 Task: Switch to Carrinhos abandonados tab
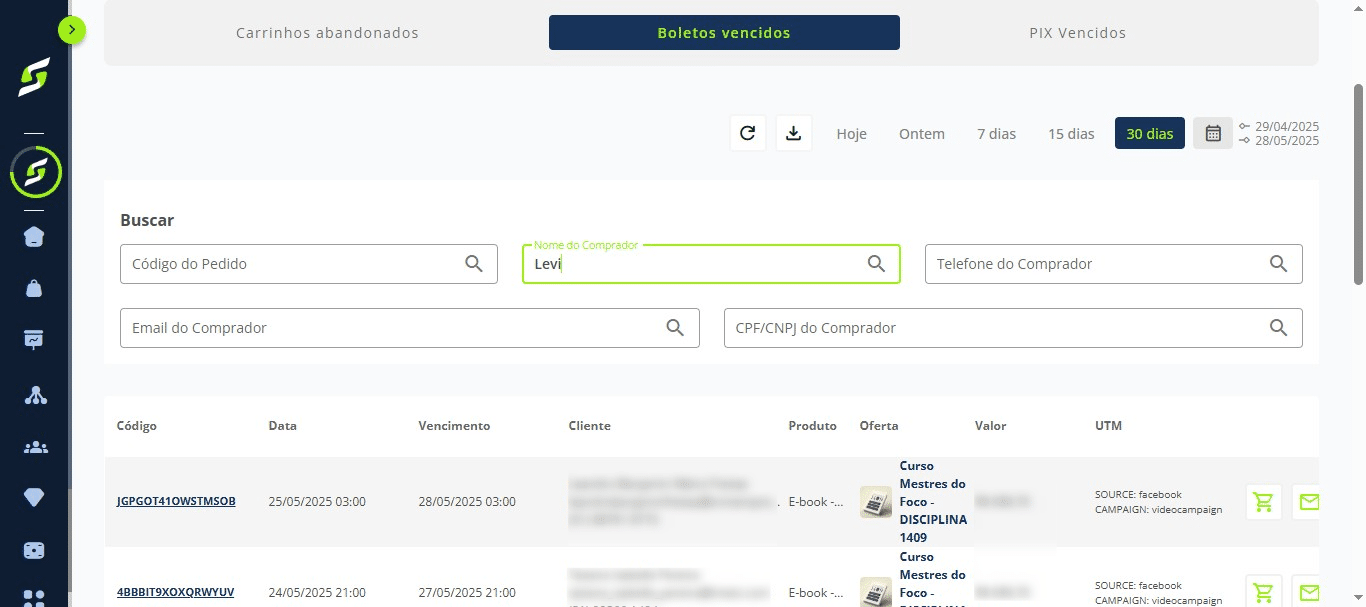click(327, 33)
